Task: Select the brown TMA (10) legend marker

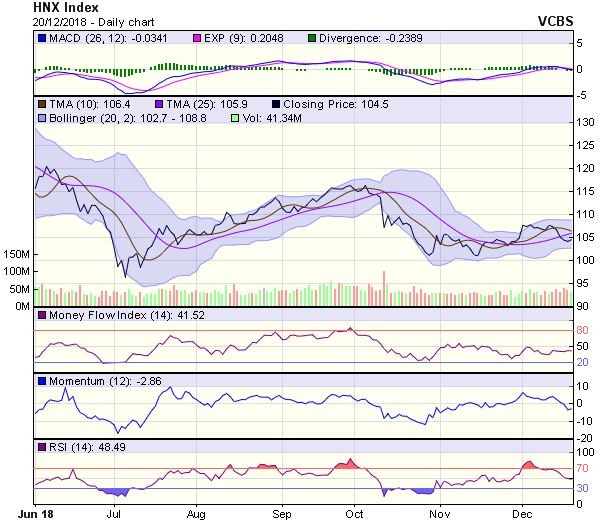Action: (41, 103)
